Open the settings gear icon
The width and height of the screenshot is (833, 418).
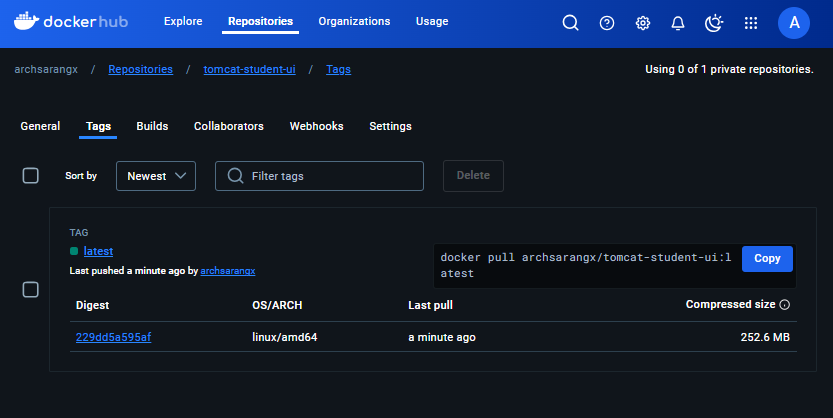643,22
